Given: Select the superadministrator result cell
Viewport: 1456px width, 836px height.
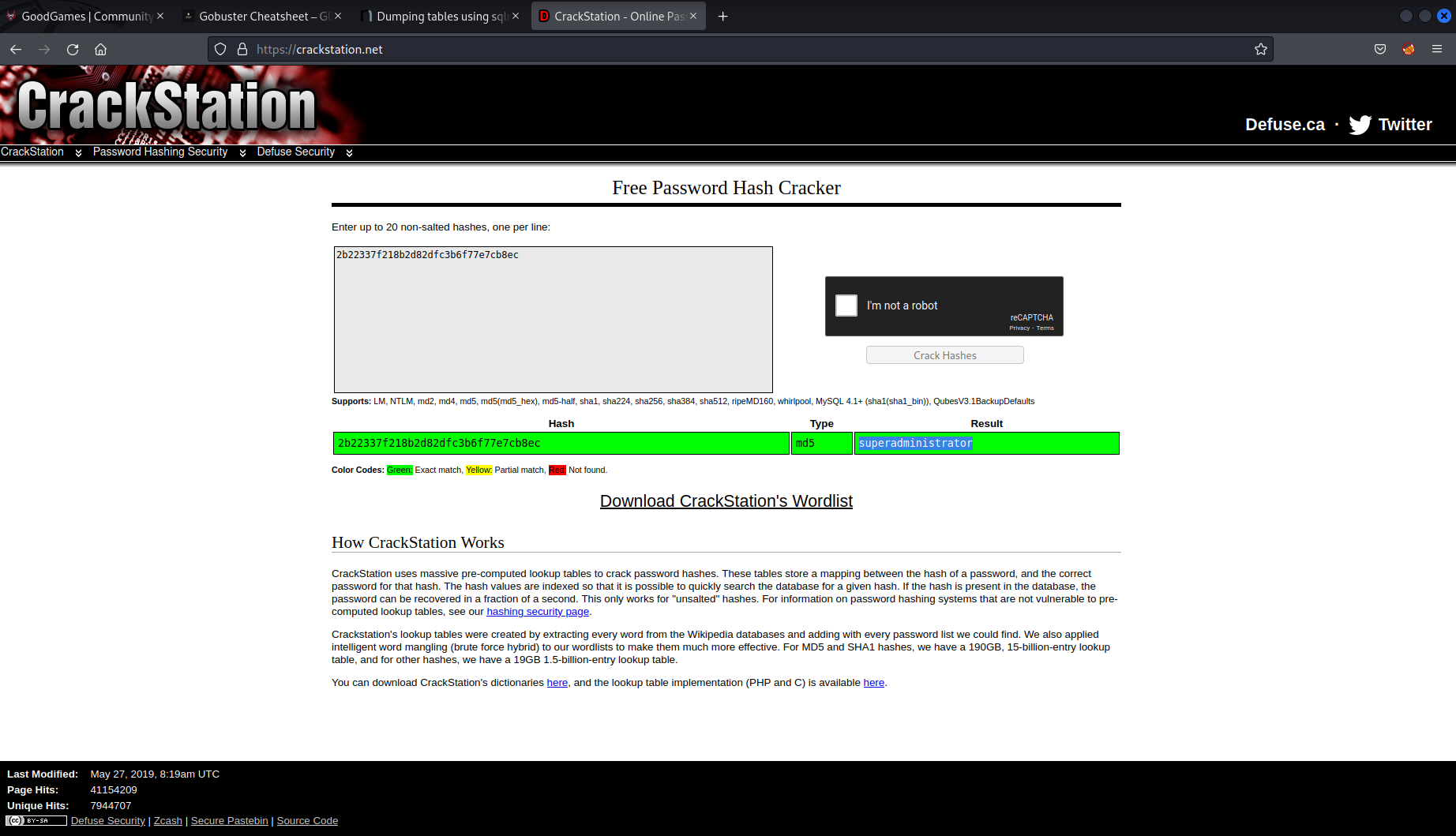Looking at the screenshot, I should [x=987, y=444].
